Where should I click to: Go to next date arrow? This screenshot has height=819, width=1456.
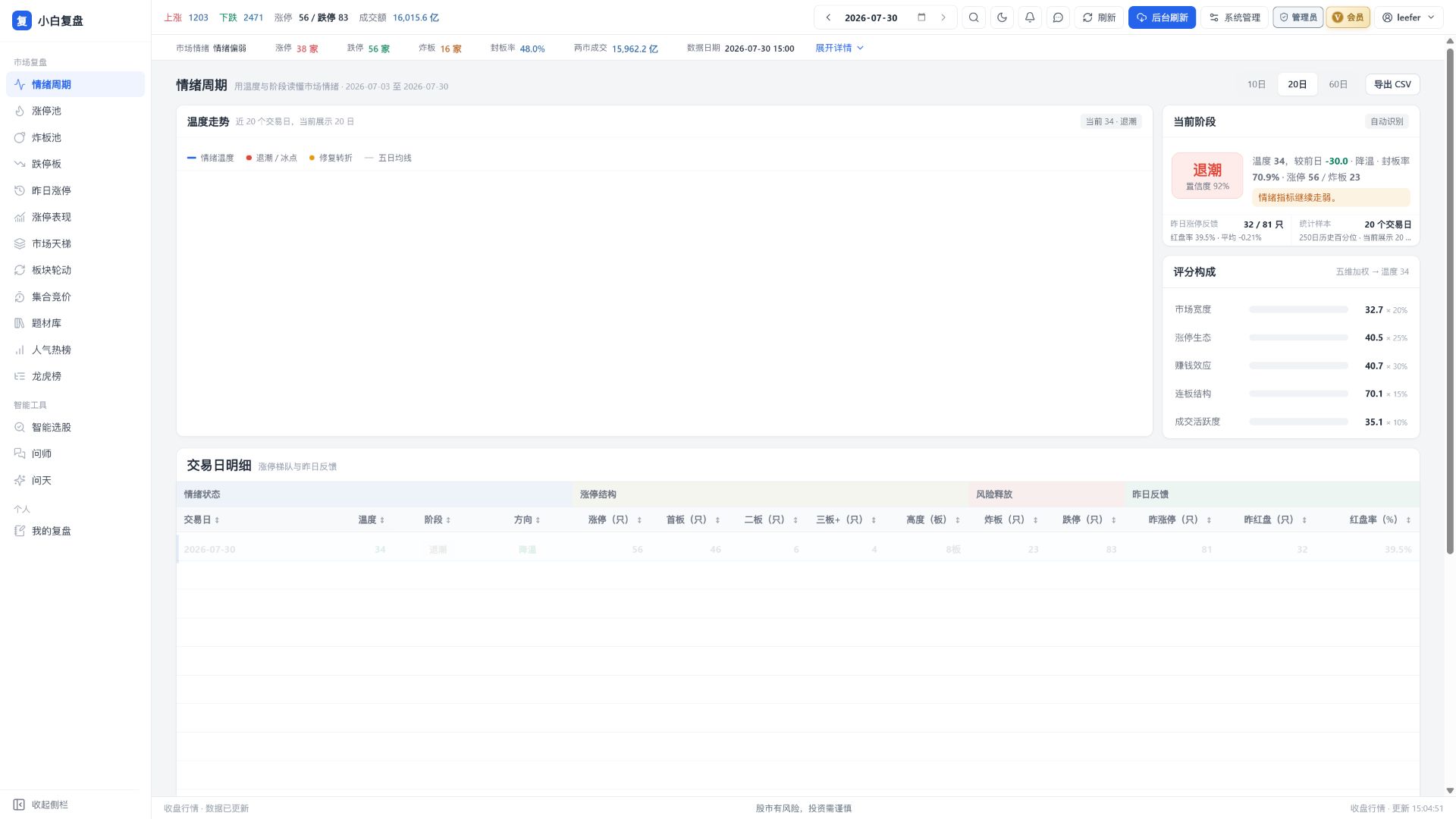[943, 17]
